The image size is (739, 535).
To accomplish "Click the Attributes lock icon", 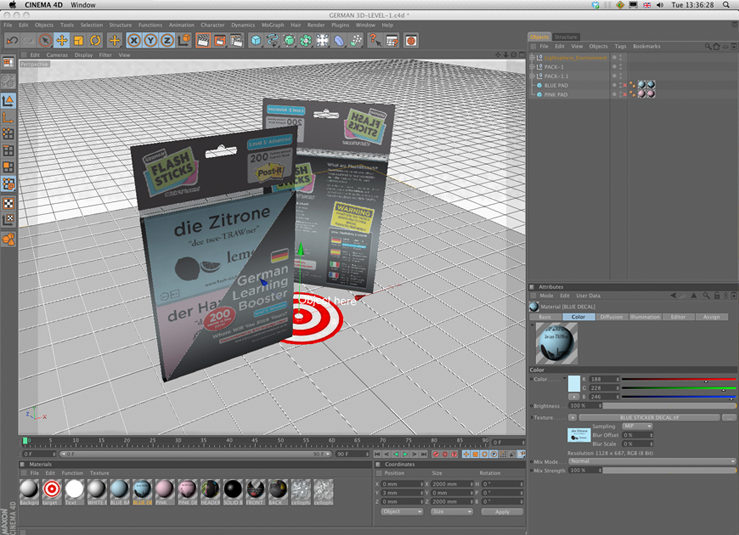I will click(717, 296).
